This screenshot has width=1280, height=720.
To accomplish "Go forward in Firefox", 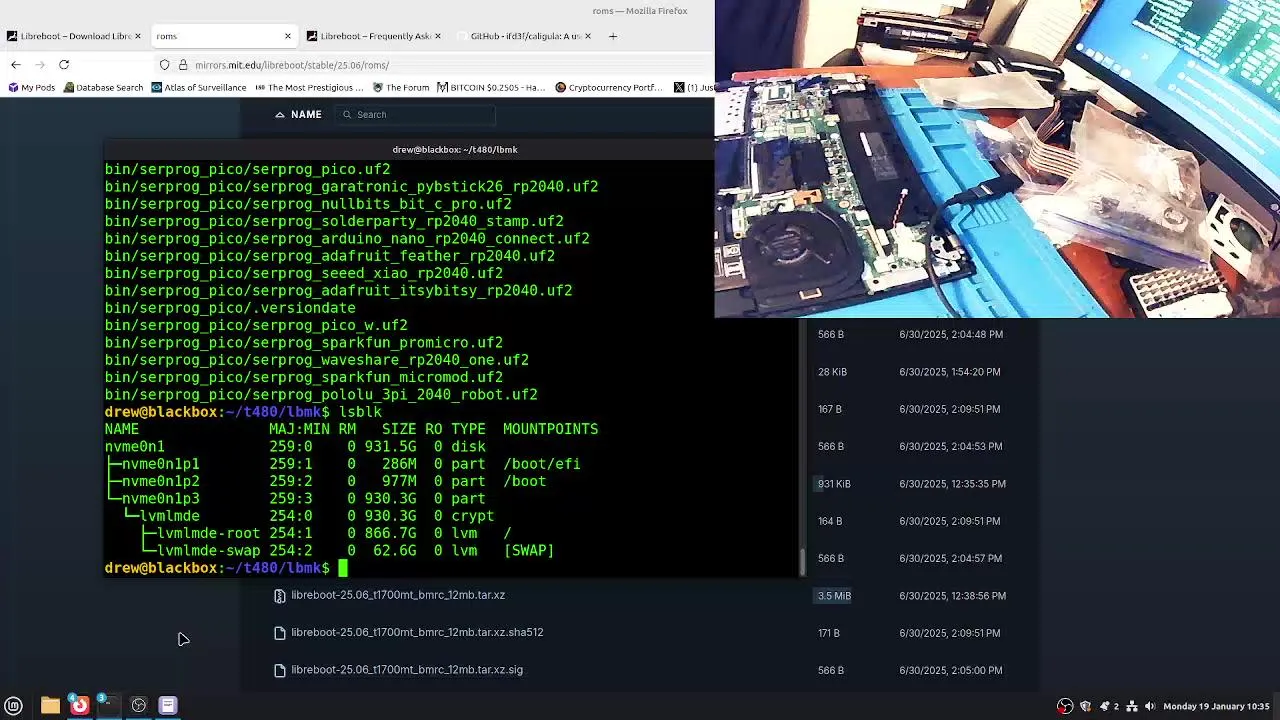I will point(40,65).
